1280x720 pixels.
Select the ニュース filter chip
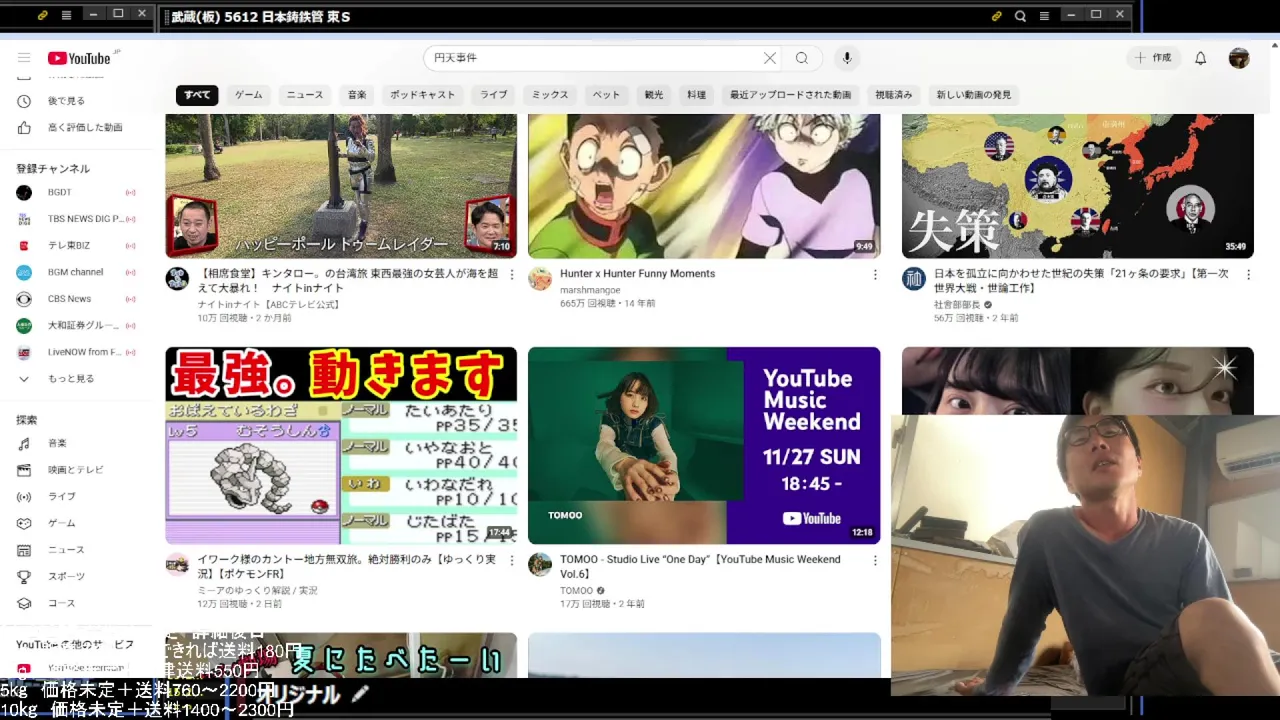click(x=305, y=95)
